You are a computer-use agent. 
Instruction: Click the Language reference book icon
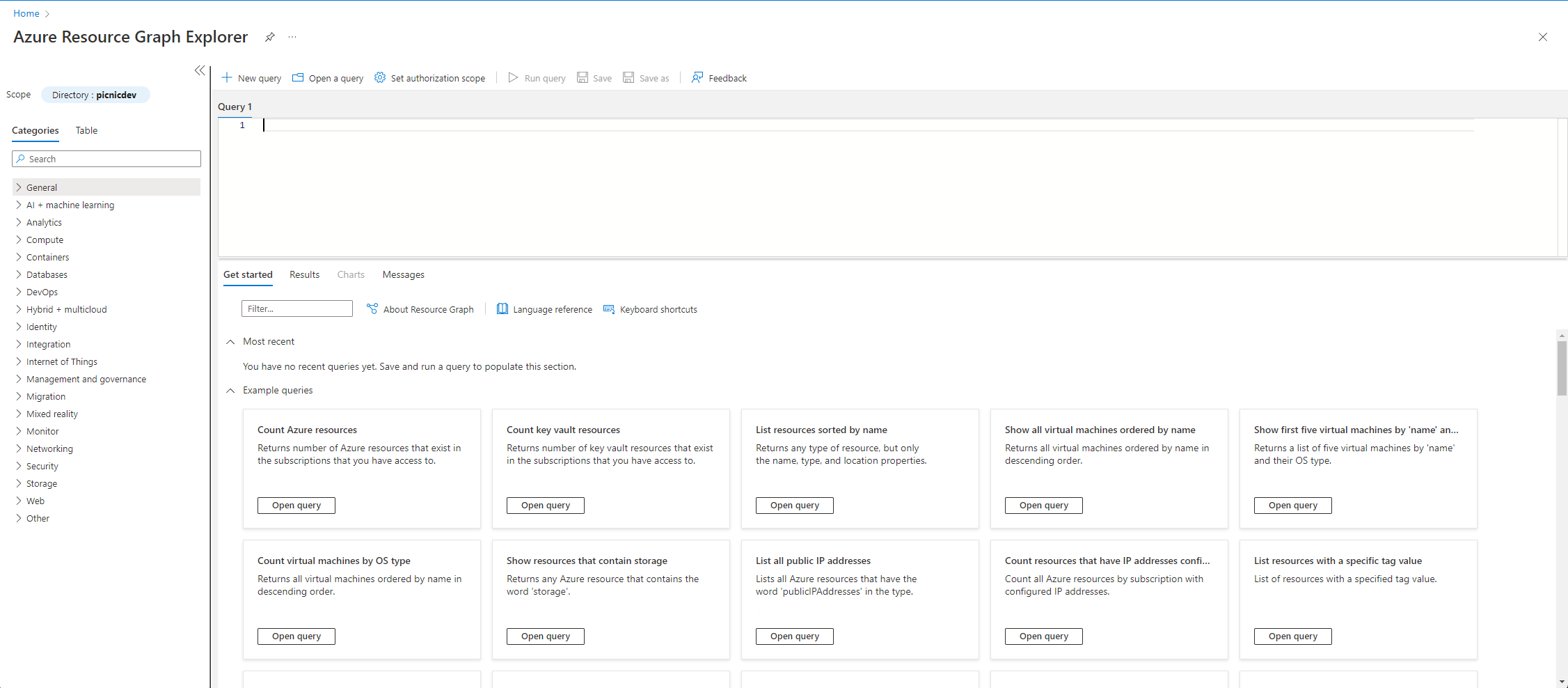pyautogui.click(x=502, y=308)
